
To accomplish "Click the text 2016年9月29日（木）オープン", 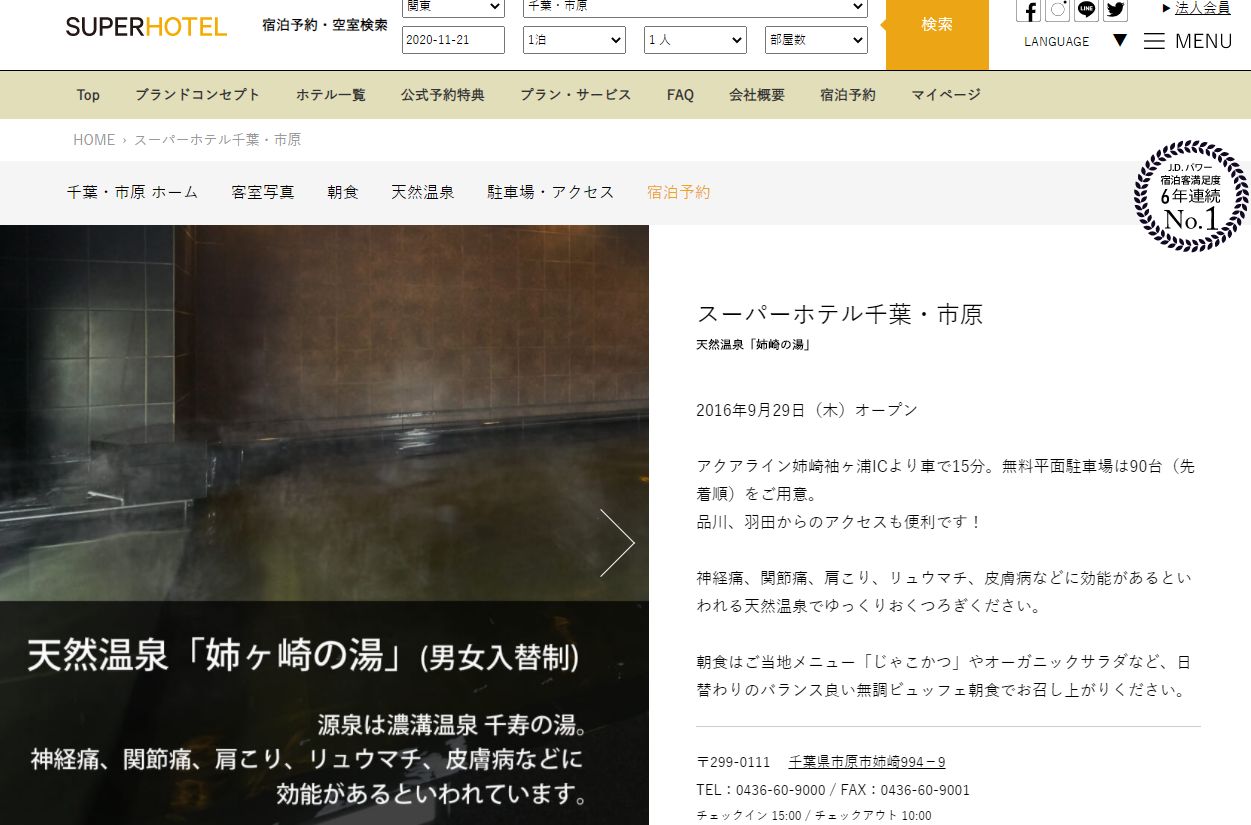I will coord(807,410).
